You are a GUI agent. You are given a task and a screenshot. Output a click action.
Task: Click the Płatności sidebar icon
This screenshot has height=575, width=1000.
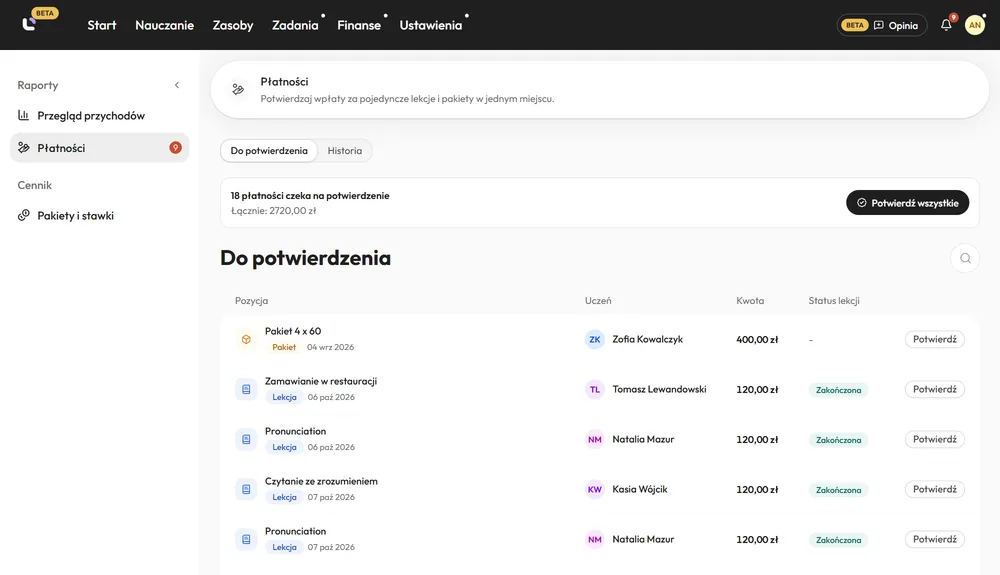coord(24,148)
